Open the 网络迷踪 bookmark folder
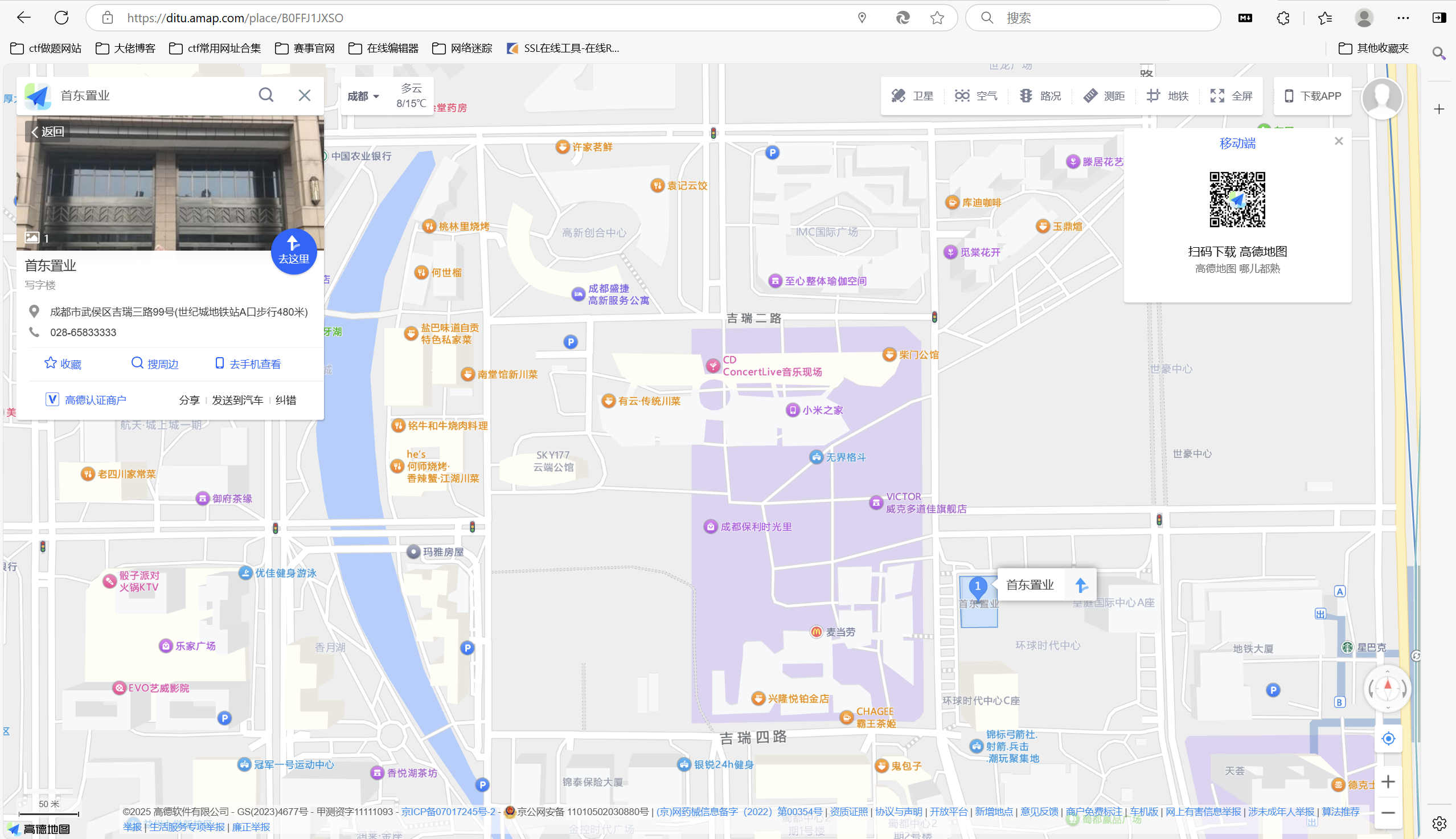This screenshot has height=839, width=1456. 462,48
